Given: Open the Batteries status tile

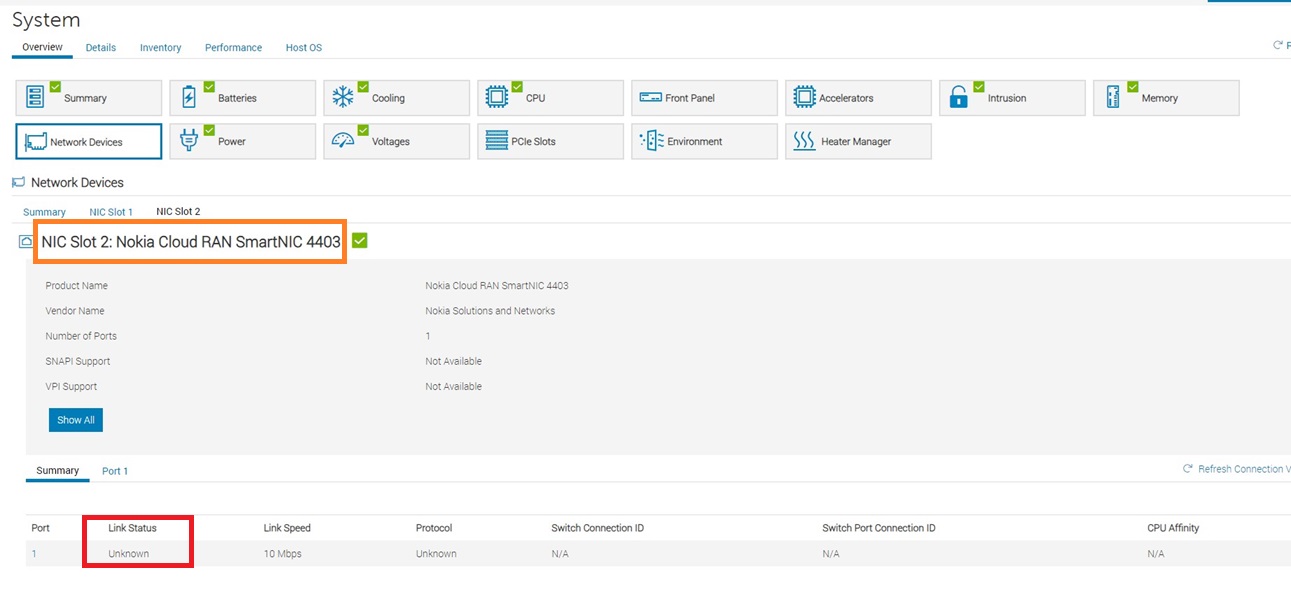Looking at the screenshot, I should pos(242,98).
